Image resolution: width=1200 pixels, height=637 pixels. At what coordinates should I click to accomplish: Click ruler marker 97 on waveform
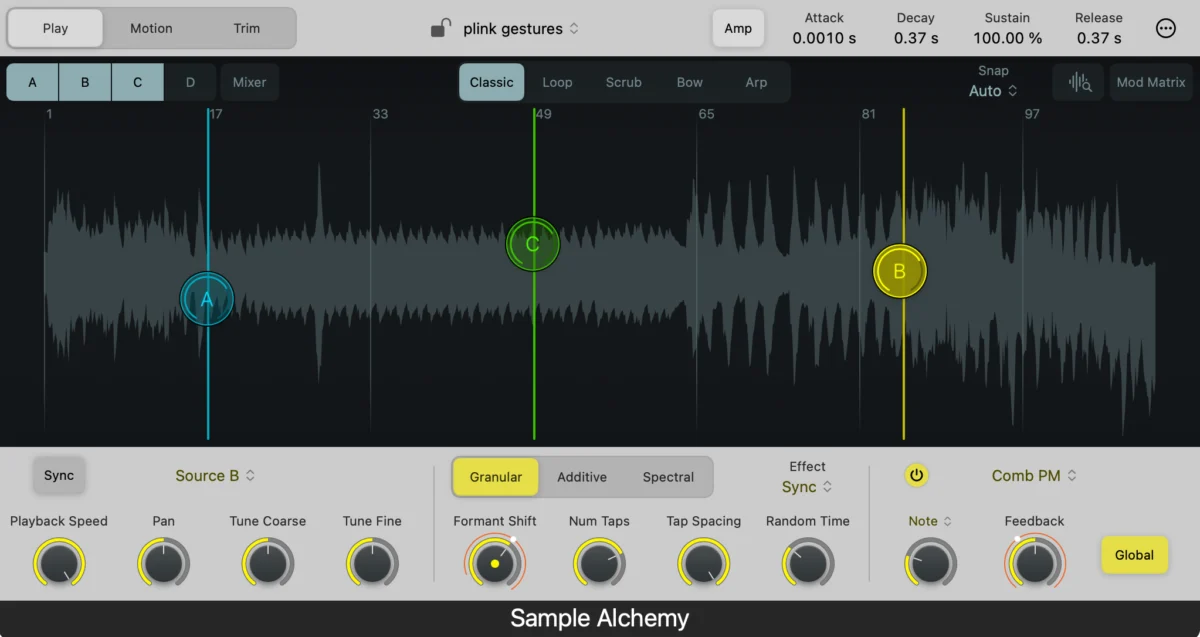pyautogui.click(x=1032, y=114)
